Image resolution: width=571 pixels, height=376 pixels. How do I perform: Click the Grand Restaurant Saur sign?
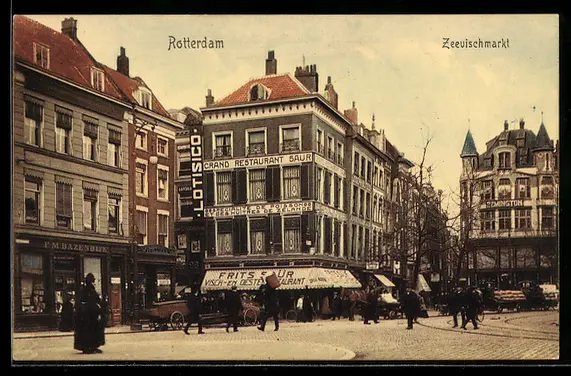258,161
